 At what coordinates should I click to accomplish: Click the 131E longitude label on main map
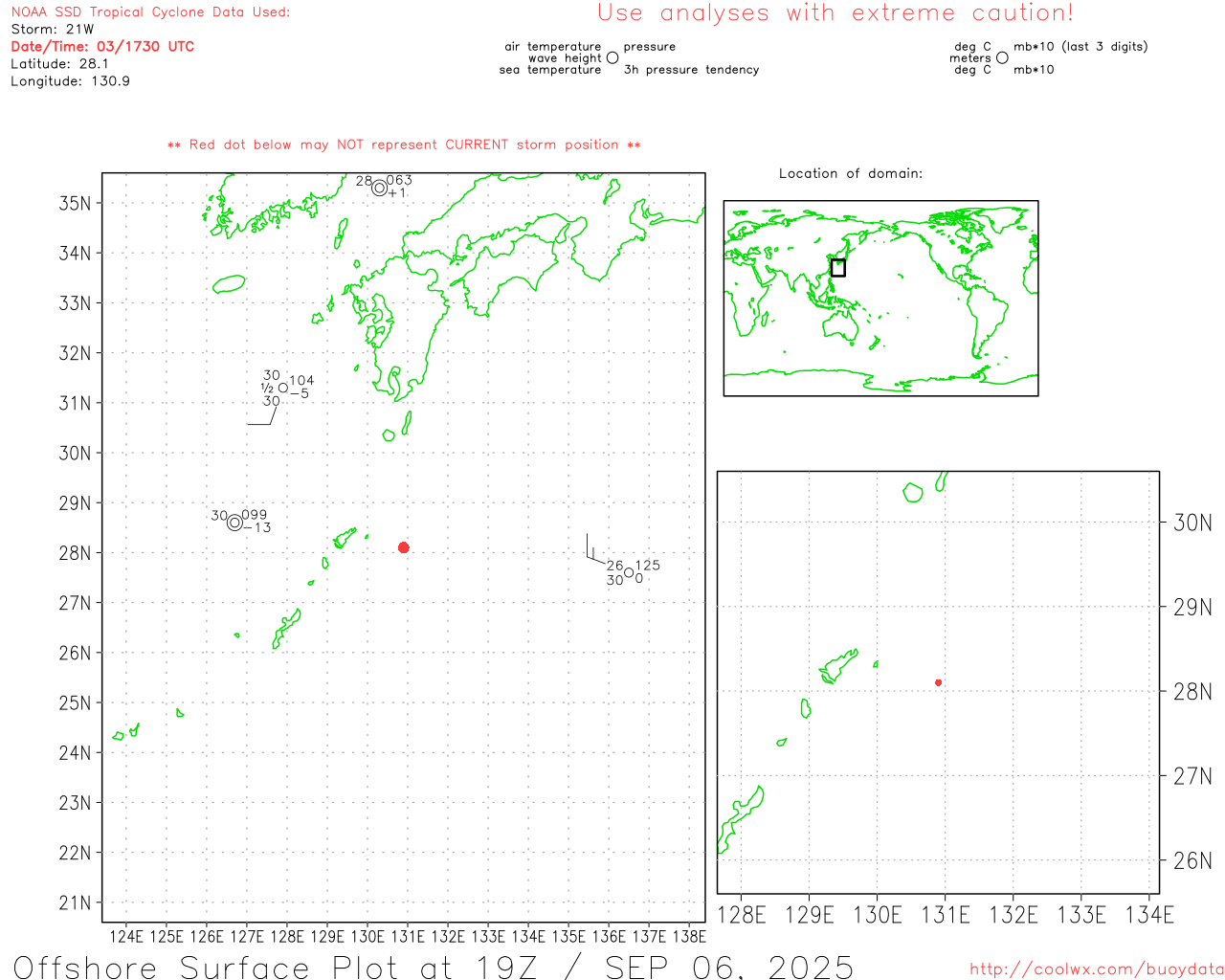408,937
